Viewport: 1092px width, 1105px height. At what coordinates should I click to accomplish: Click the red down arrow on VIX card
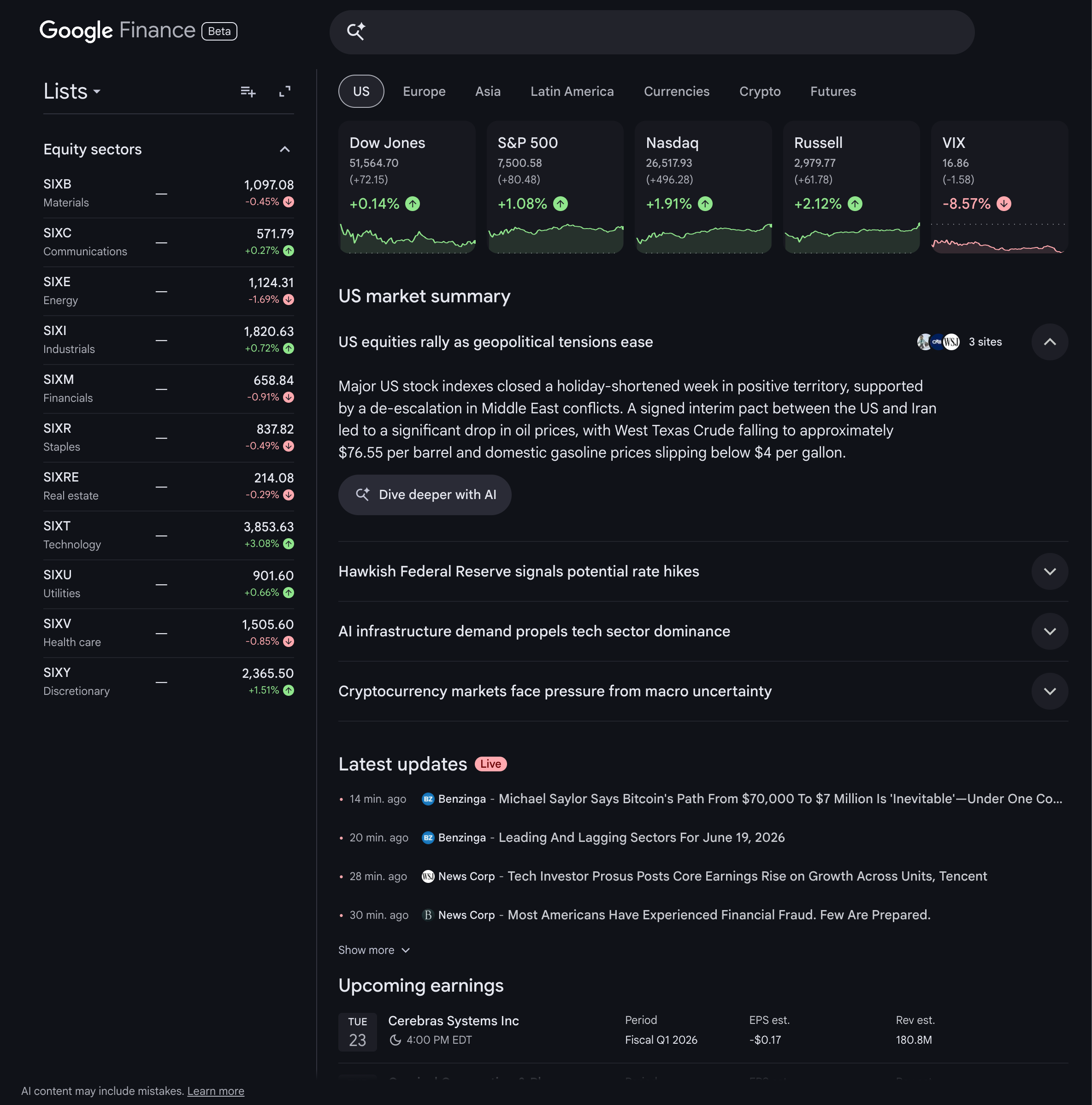[1004, 204]
